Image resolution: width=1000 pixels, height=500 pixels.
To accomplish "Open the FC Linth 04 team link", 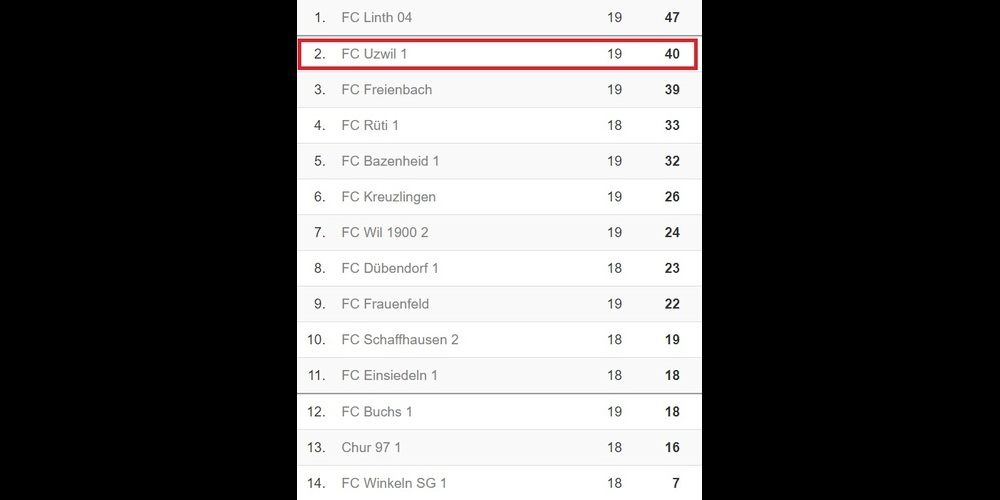I will 376,18.
